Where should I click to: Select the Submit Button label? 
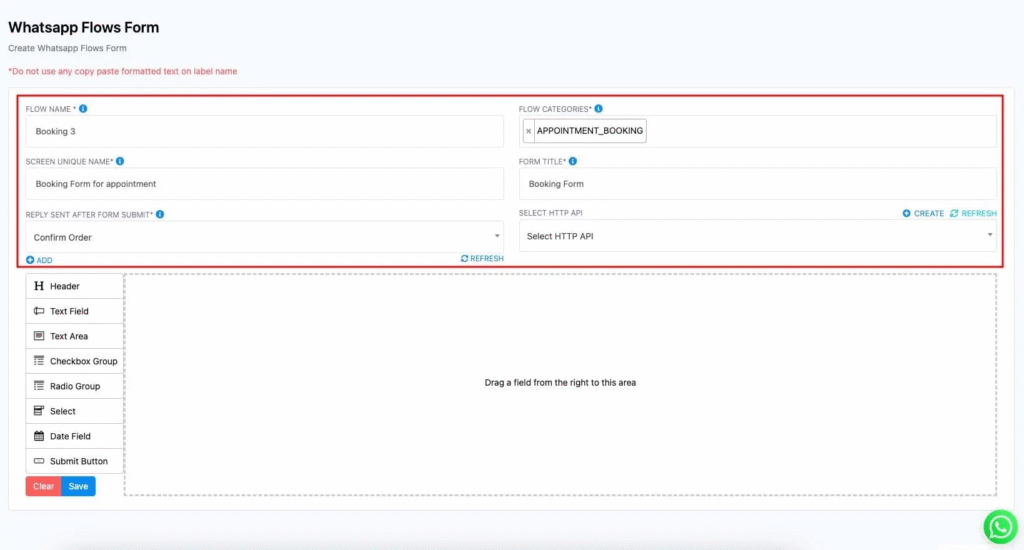(79, 461)
